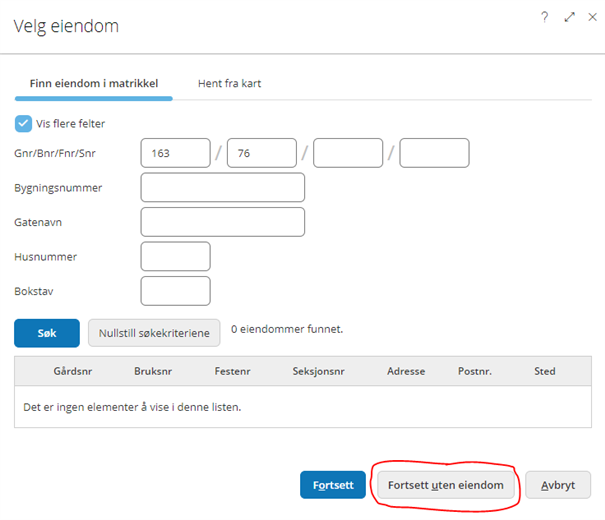This screenshot has width=605, height=520.
Task: Reset criteria with Nullstill søkekriteriene
Action: point(154,333)
